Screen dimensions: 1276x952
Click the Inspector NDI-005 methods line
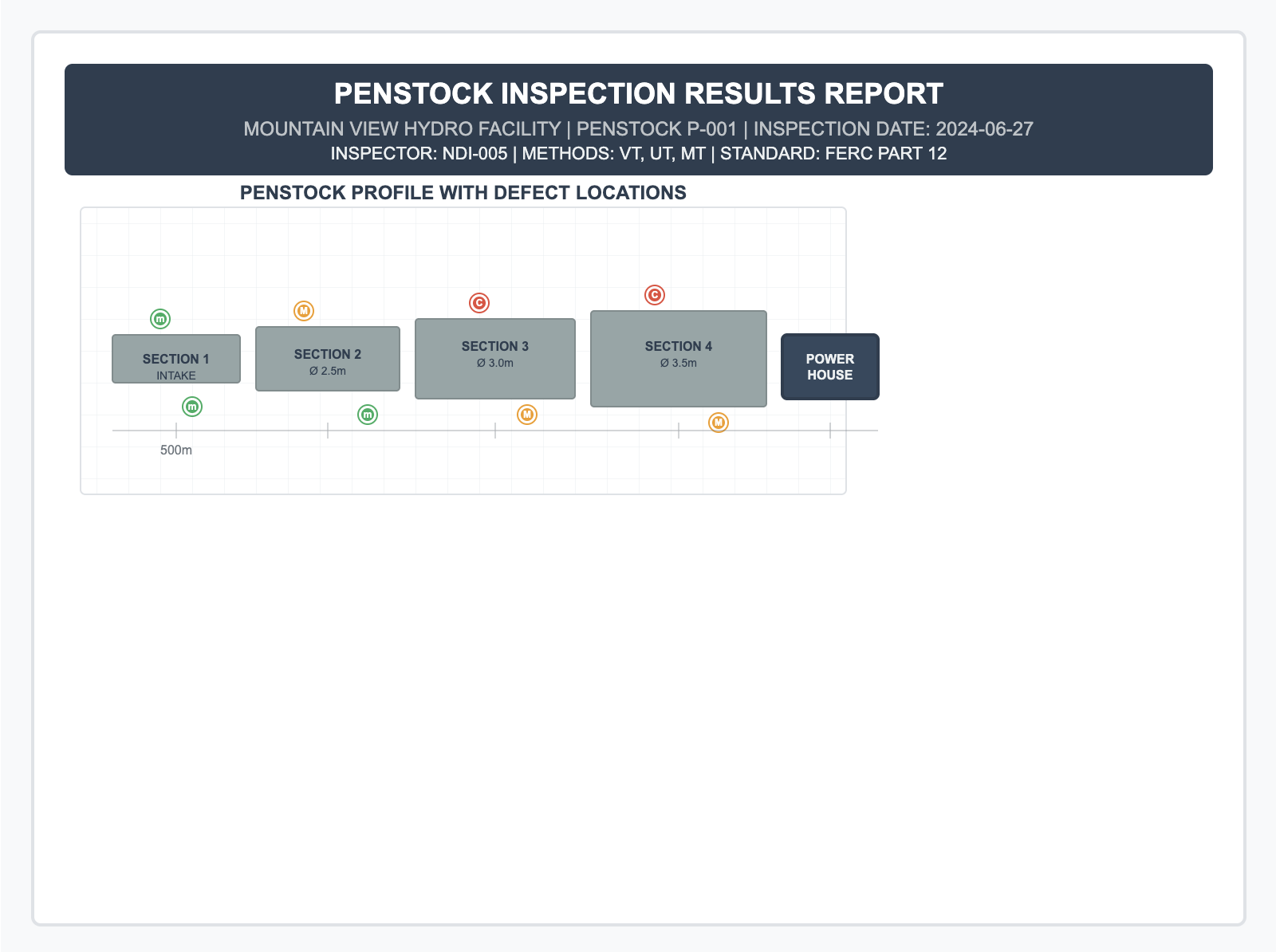(x=639, y=153)
